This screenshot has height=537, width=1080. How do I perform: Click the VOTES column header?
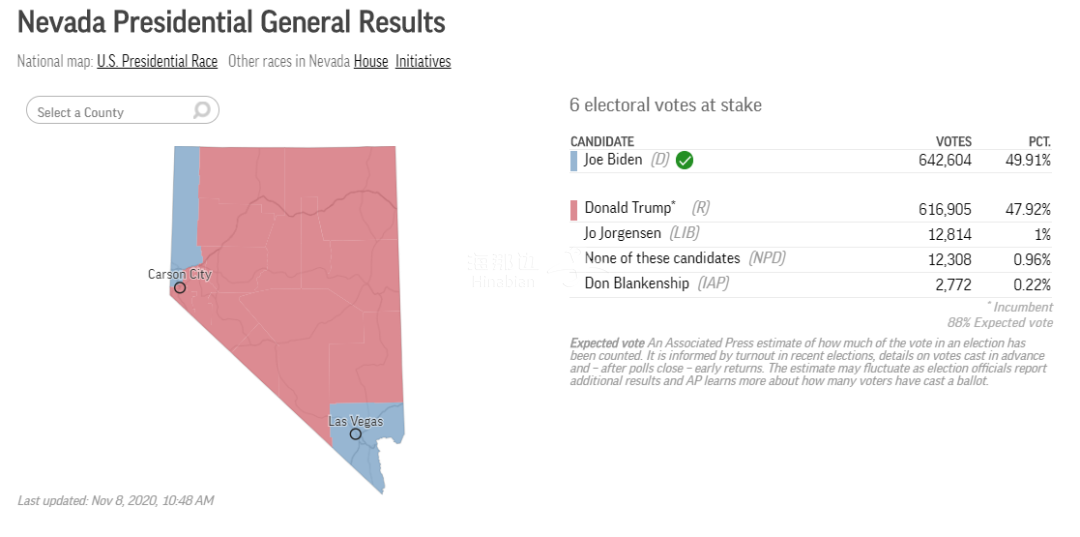[x=953, y=142]
